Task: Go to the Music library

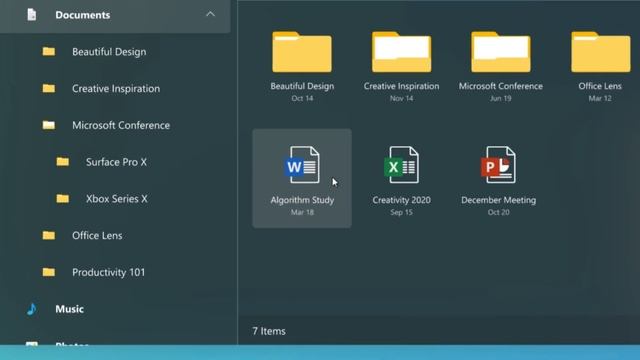Action: coord(69,309)
